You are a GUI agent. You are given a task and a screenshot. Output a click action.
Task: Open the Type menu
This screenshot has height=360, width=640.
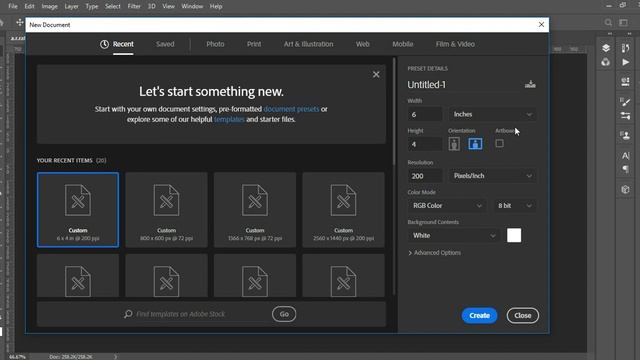coord(92,6)
